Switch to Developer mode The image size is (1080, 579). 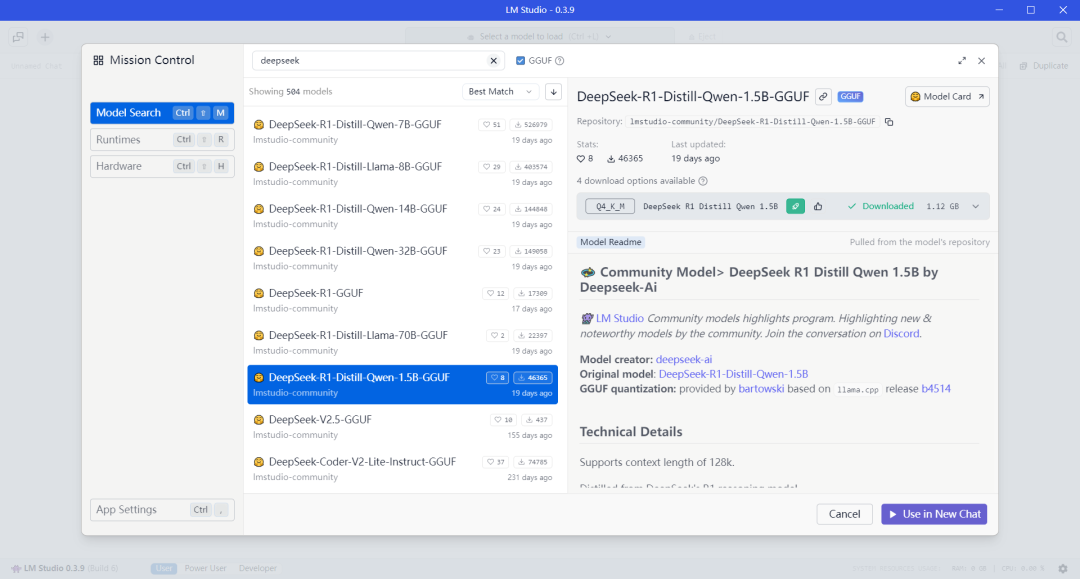click(258, 569)
